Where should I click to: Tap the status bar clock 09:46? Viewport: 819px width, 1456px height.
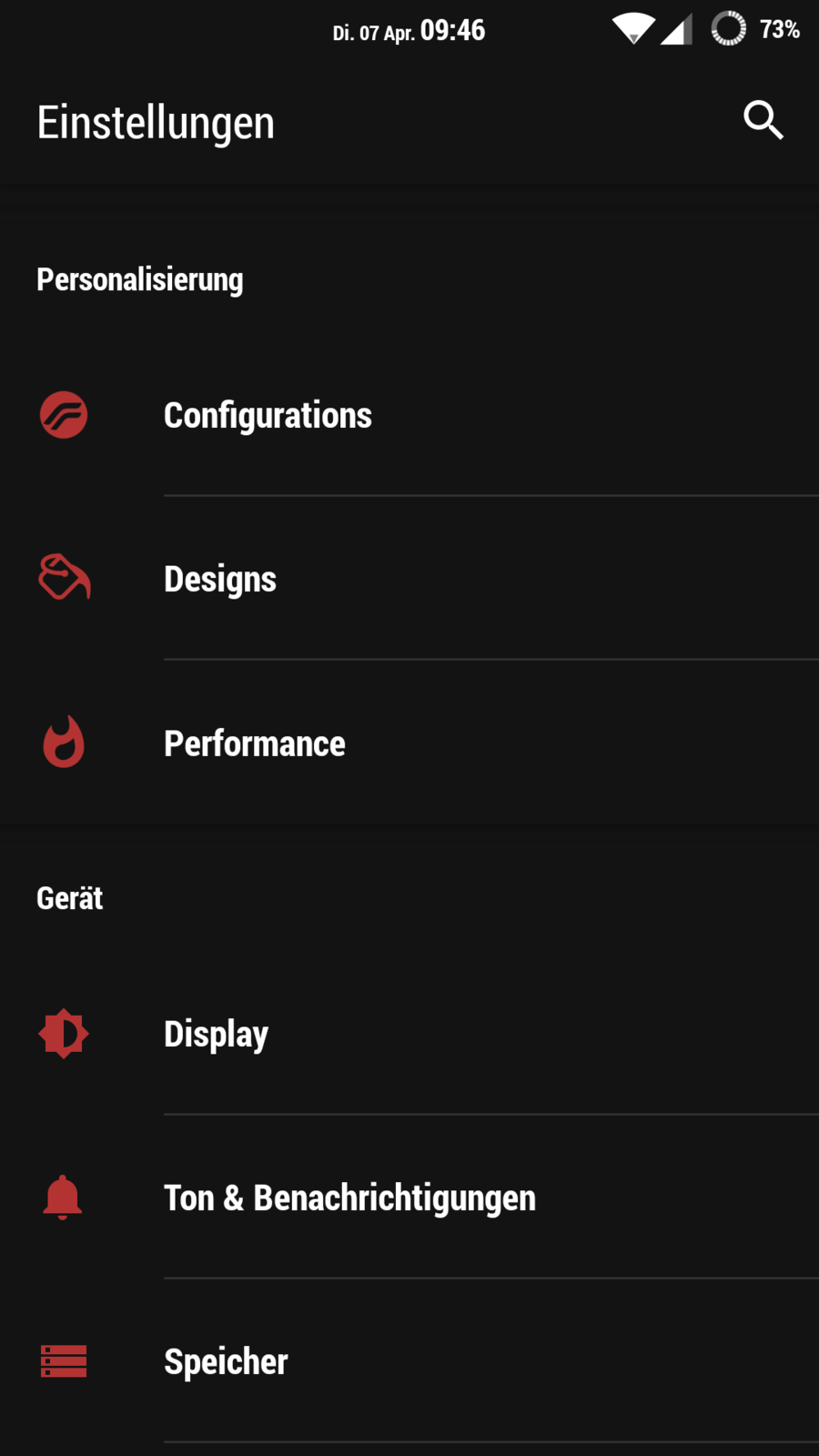452,31
